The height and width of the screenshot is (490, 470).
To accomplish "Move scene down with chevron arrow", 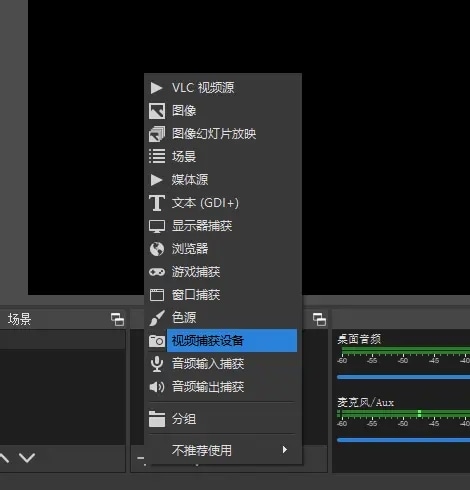I will (x=27, y=458).
